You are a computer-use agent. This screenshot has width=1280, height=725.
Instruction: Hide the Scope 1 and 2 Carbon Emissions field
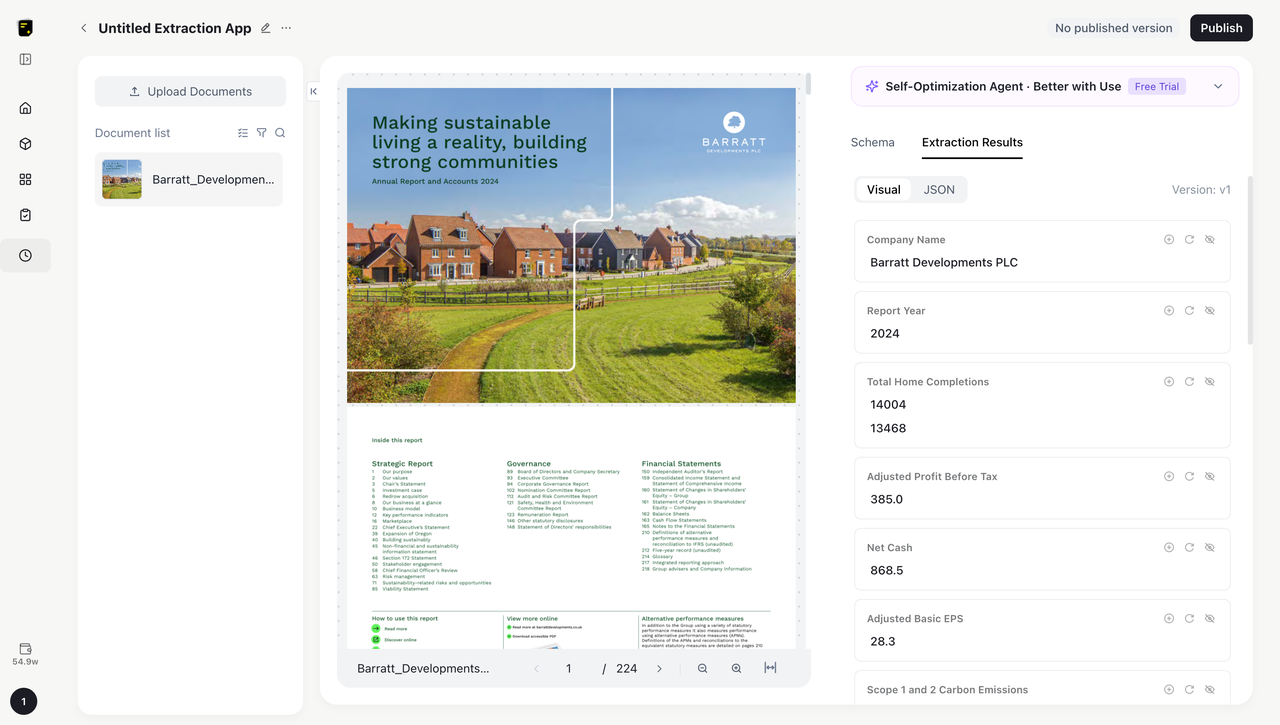(x=1210, y=690)
